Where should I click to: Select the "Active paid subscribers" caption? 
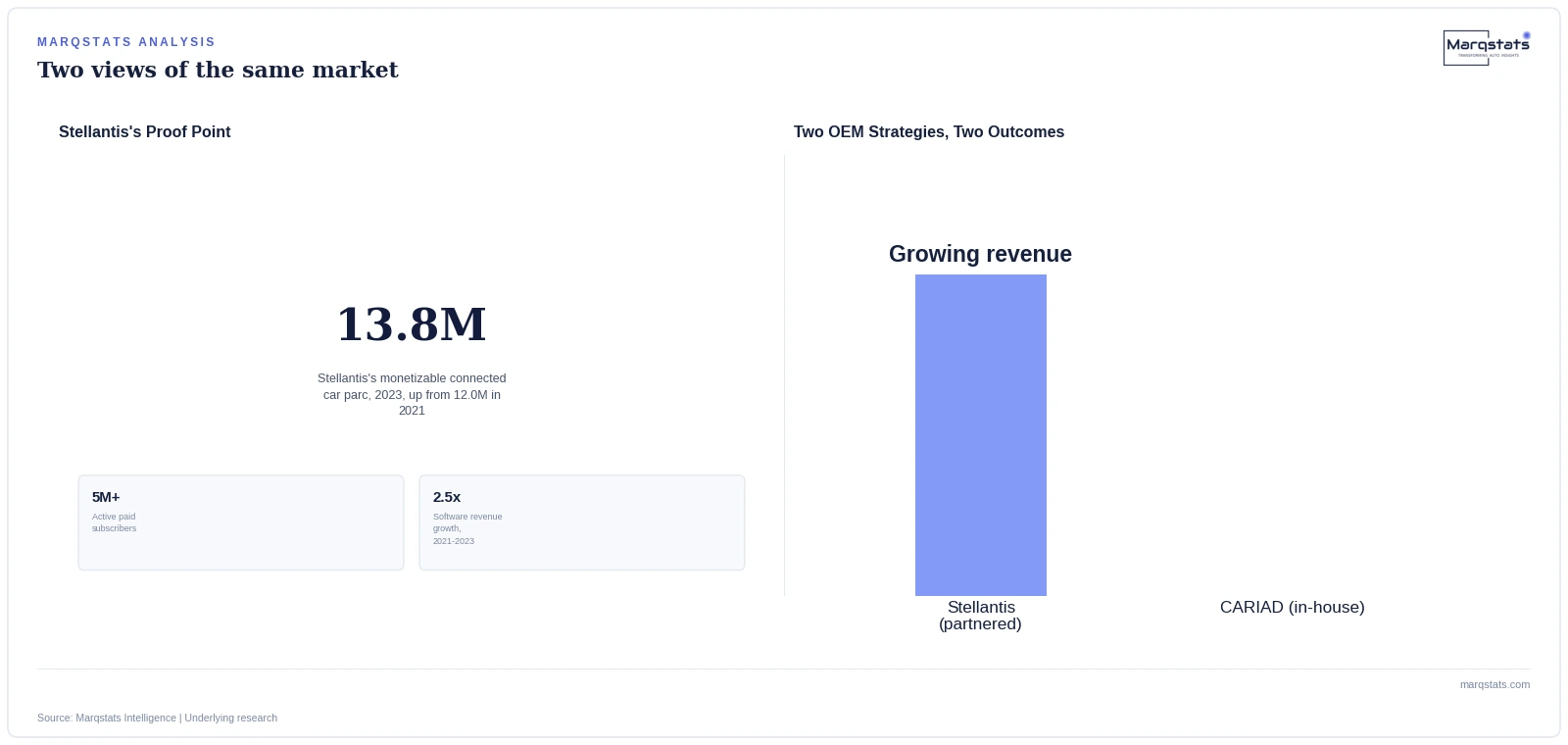click(x=115, y=522)
